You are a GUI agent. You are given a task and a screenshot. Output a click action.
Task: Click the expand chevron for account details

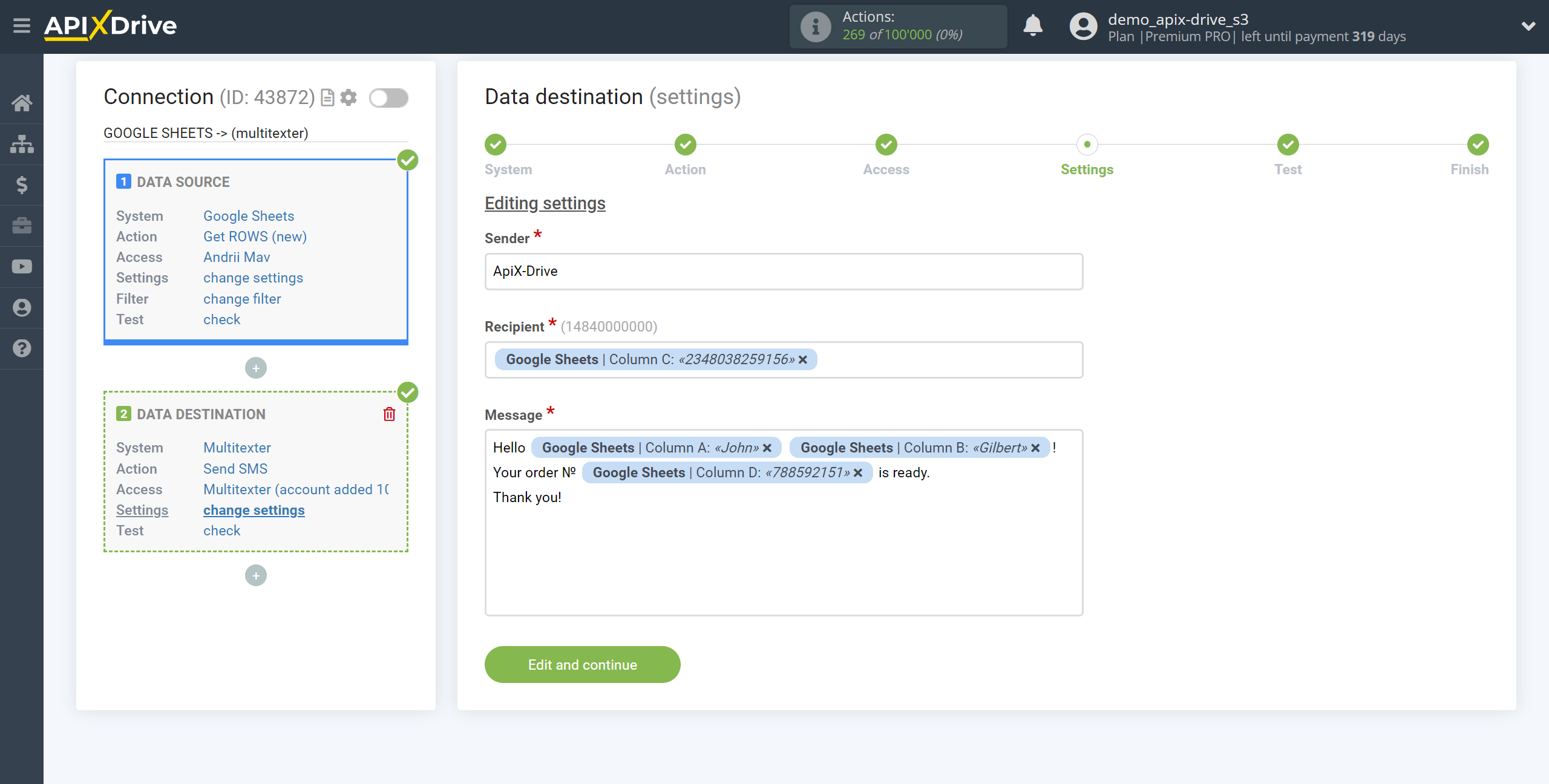click(1528, 26)
